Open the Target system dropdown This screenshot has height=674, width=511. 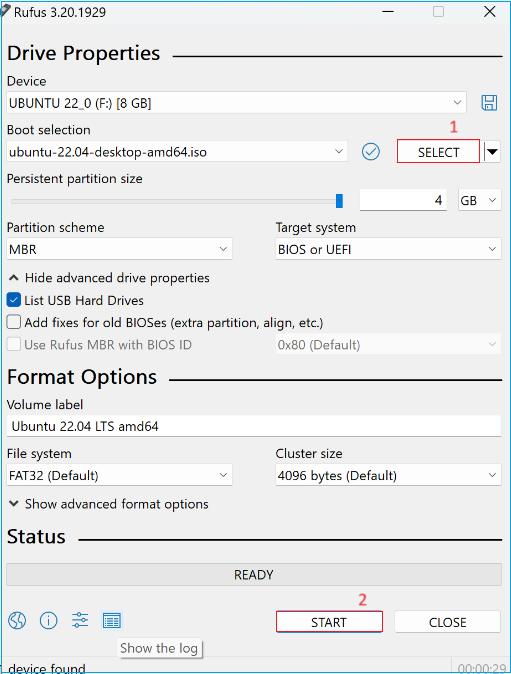(x=388, y=249)
